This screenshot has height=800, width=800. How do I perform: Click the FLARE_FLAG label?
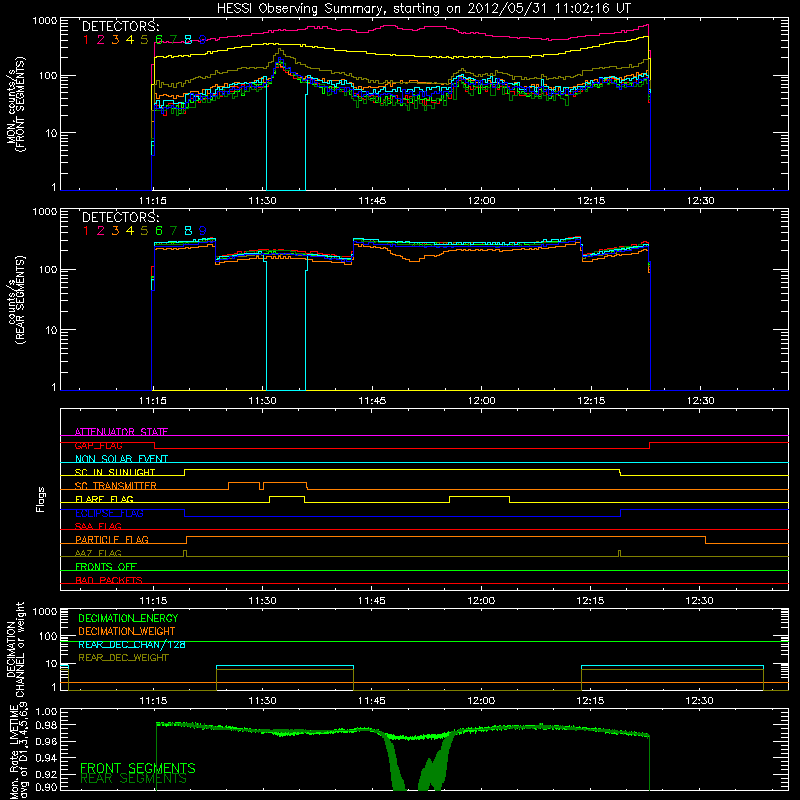click(104, 499)
